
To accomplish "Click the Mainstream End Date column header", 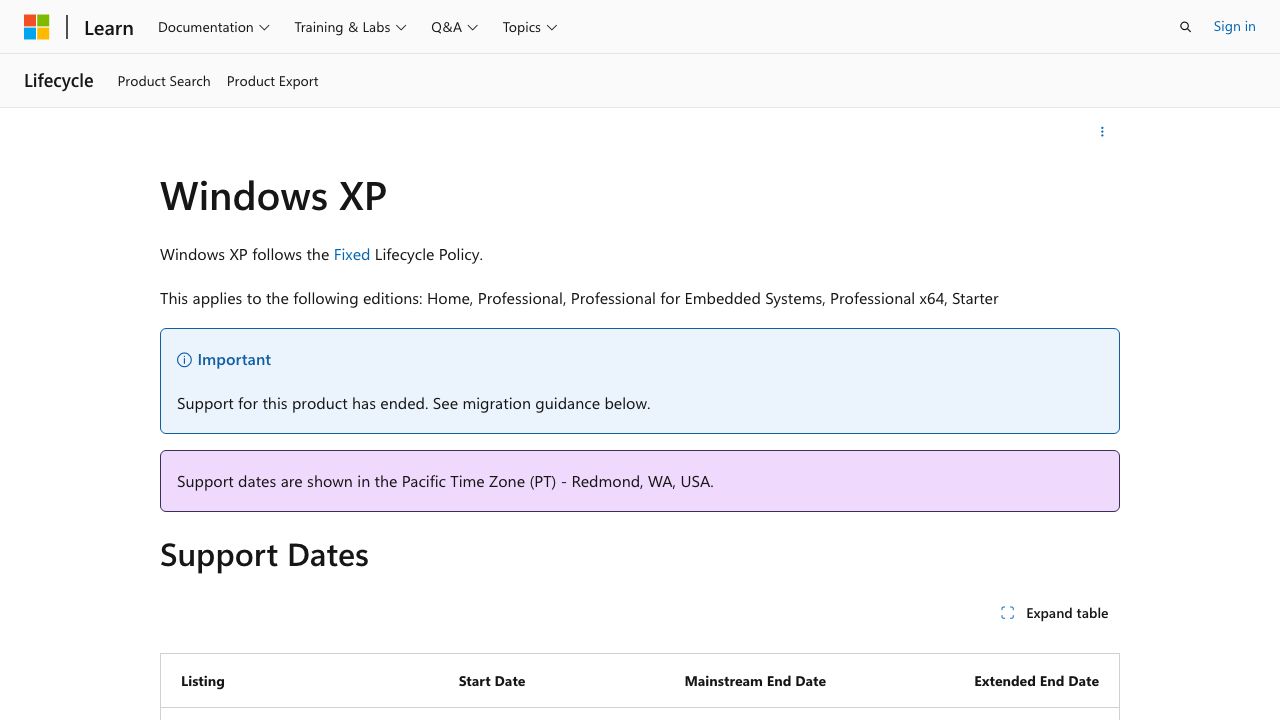I will point(755,681).
